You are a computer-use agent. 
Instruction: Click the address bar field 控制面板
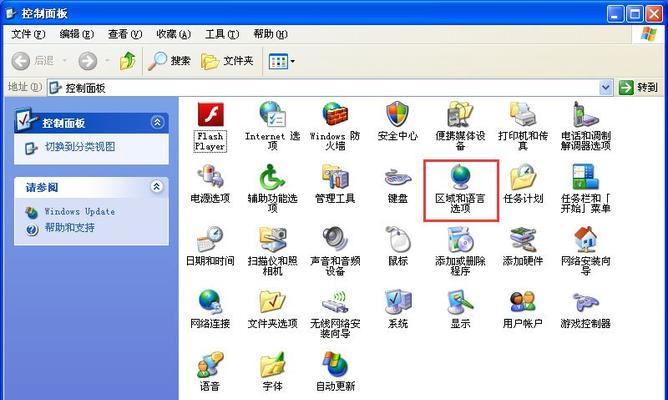[x=330, y=88]
